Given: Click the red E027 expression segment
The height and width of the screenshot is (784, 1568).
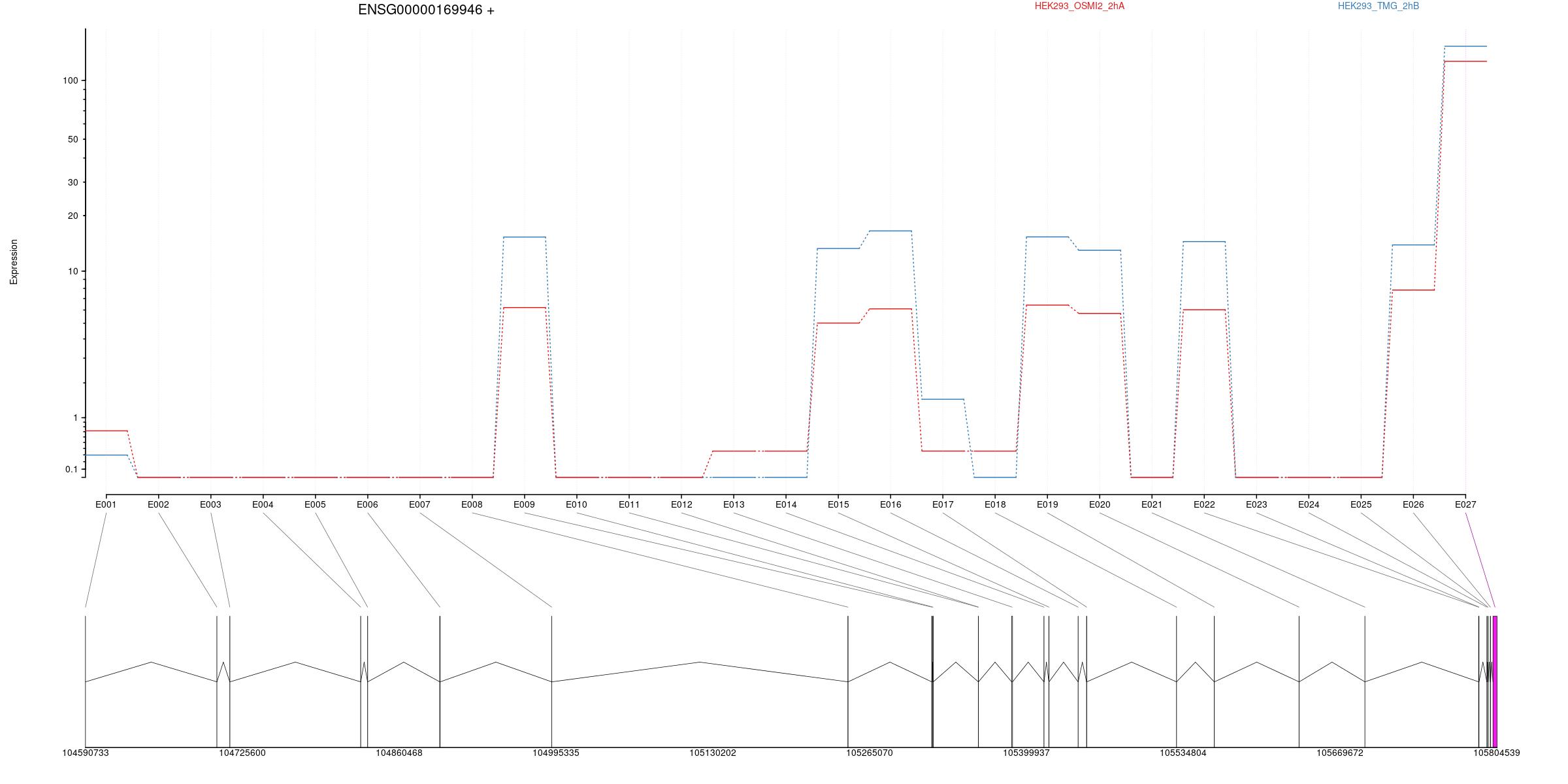Looking at the screenshot, I should 1465,61.
